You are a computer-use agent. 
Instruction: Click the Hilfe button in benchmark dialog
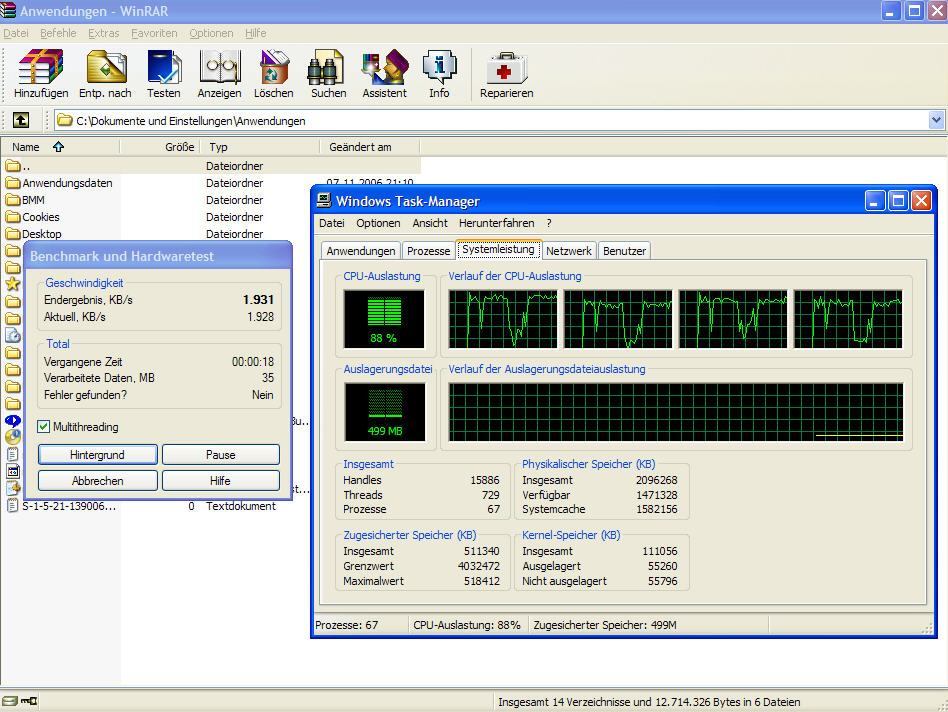(221, 481)
